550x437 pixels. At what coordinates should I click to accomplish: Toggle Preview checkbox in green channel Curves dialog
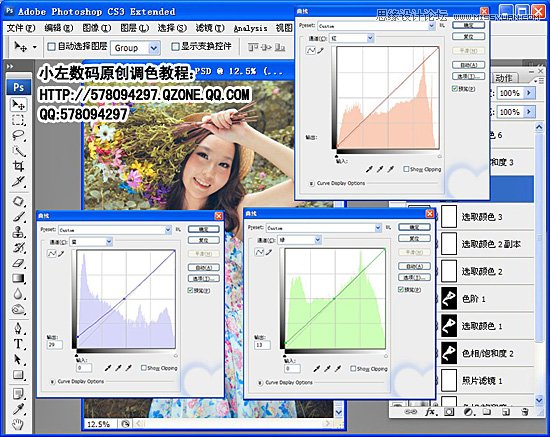[x=401, y=289]
